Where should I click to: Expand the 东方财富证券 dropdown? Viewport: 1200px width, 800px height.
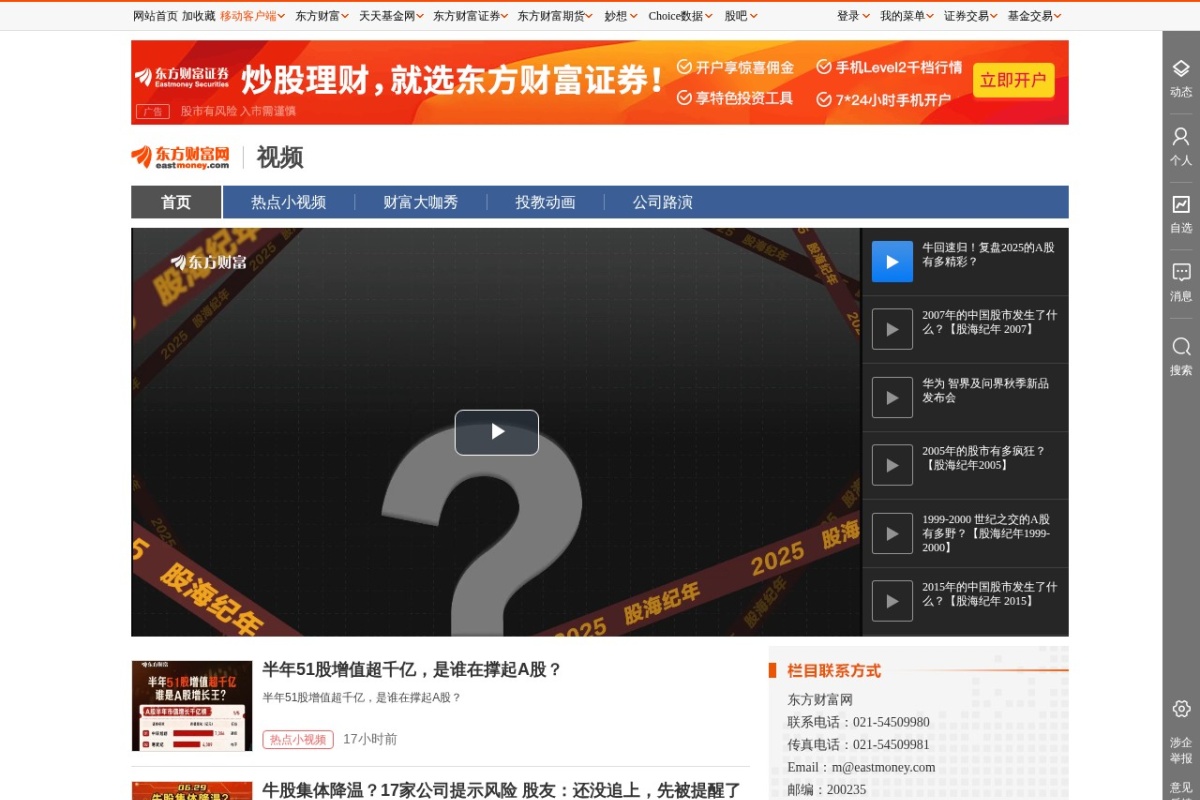click(471, 16)
